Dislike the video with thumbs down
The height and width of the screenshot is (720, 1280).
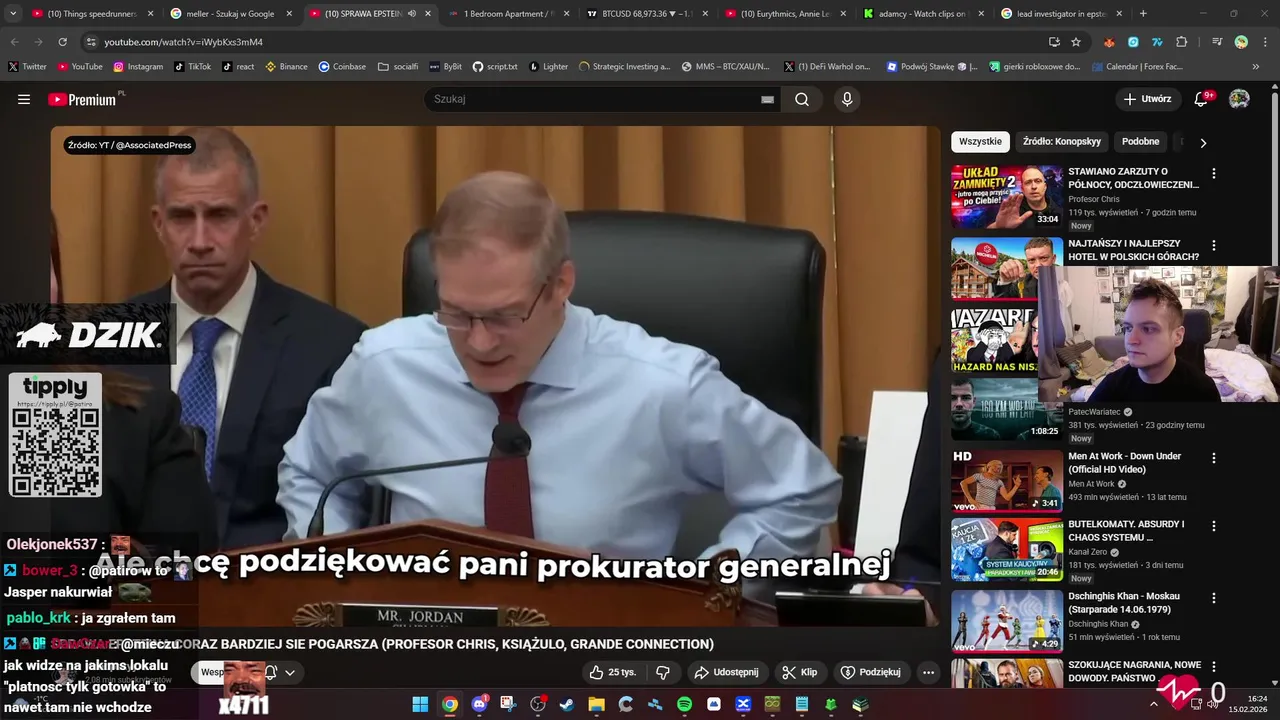662,672
